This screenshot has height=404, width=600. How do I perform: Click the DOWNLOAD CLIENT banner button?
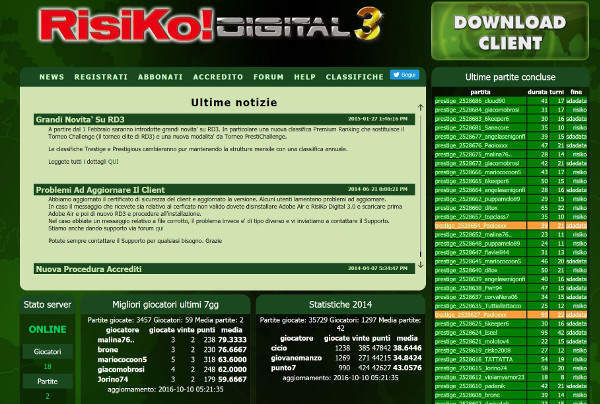click(x=510, y=31)
